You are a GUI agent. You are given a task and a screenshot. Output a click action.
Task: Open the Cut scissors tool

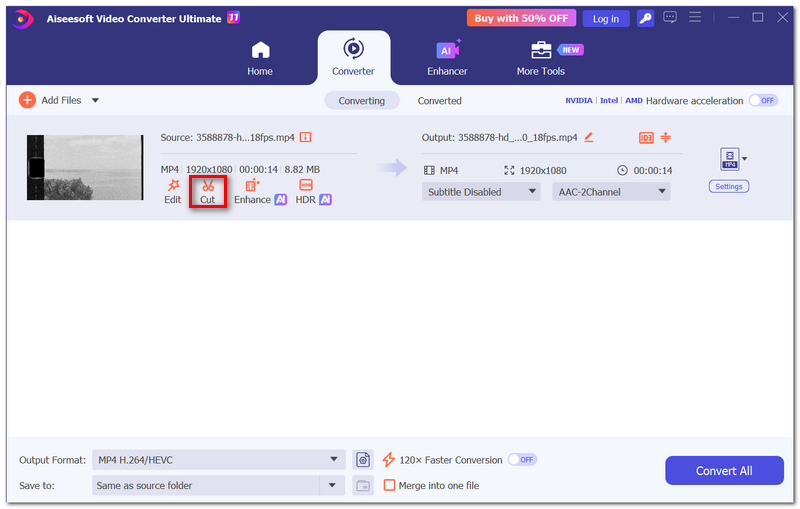pyautogui.click(x=208, y=192)
